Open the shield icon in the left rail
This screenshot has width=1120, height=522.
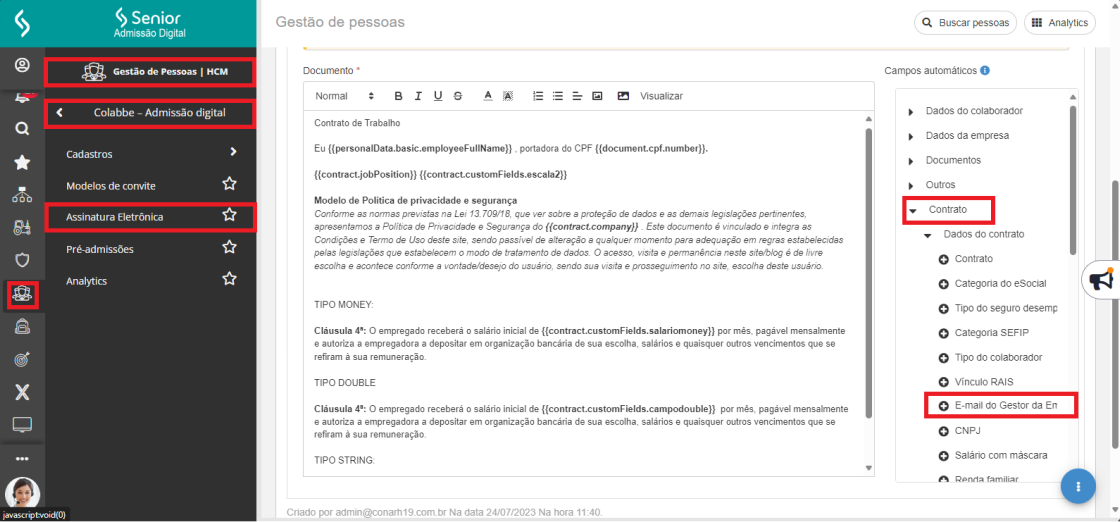(x=22, y=260)
